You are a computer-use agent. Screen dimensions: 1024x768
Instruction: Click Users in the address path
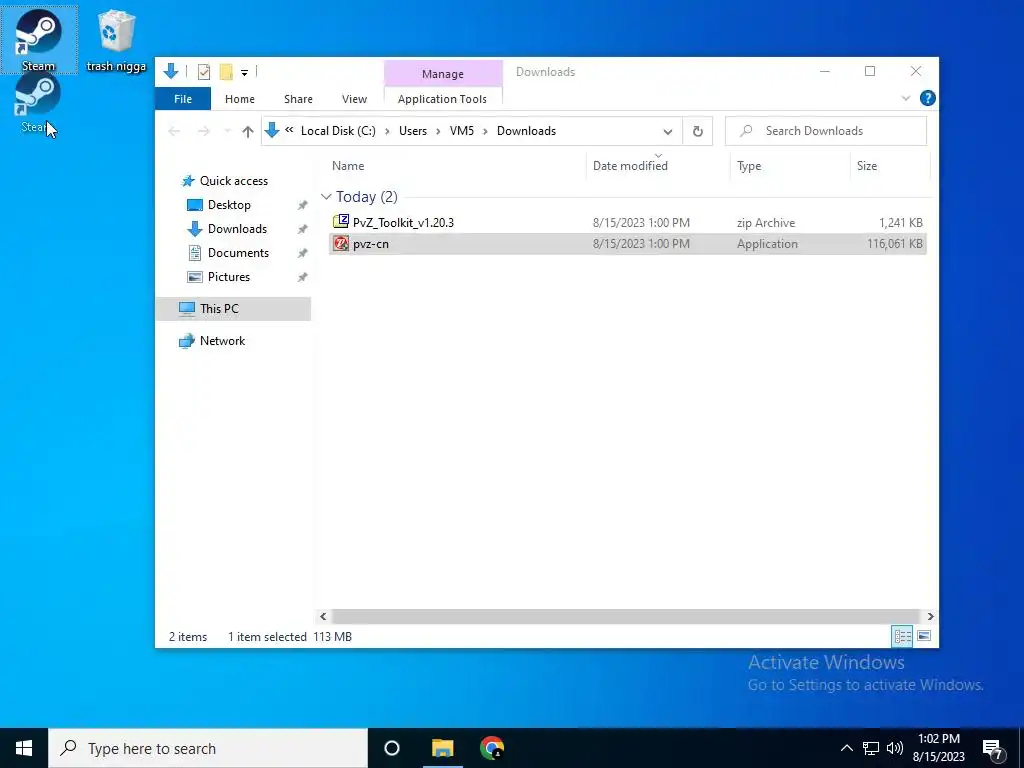click(x=413, y=131)
